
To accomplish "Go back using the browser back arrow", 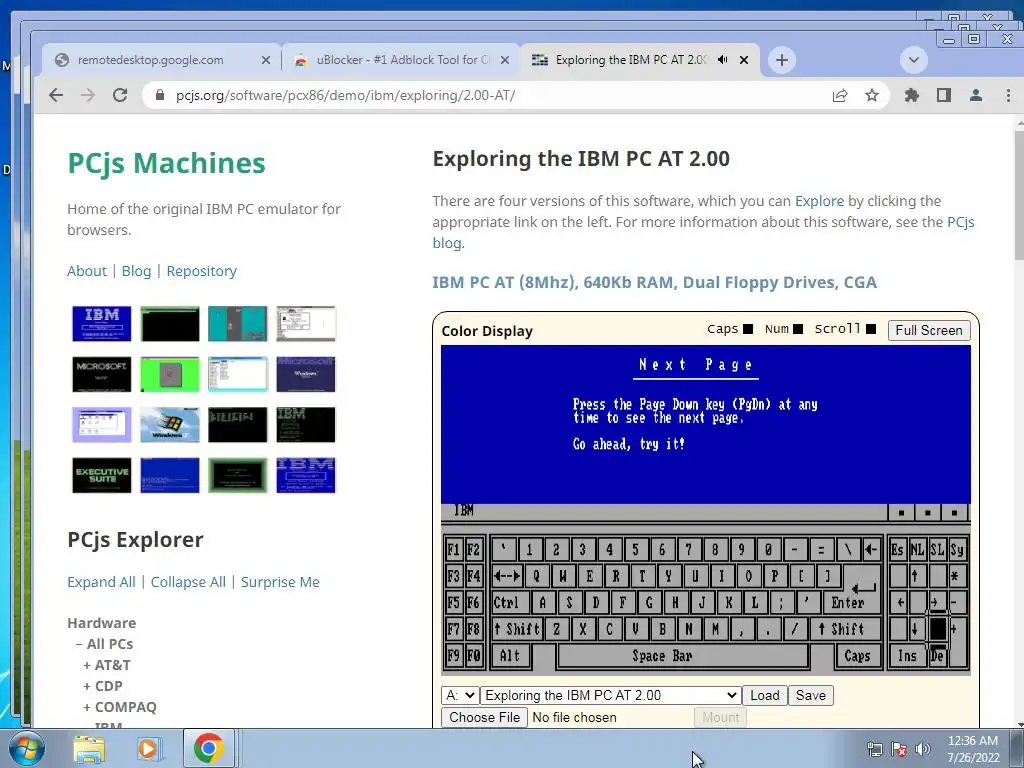I will (56, 95).
